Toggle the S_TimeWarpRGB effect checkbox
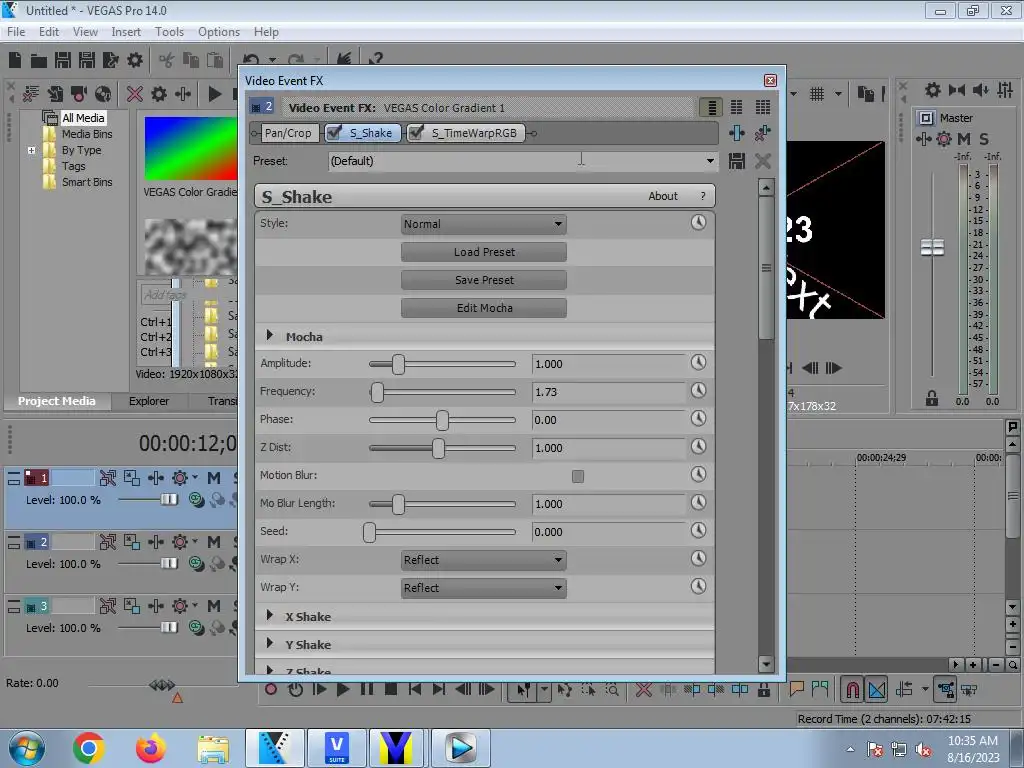This screenshot has width=1024, height=768. pos(415,133)
